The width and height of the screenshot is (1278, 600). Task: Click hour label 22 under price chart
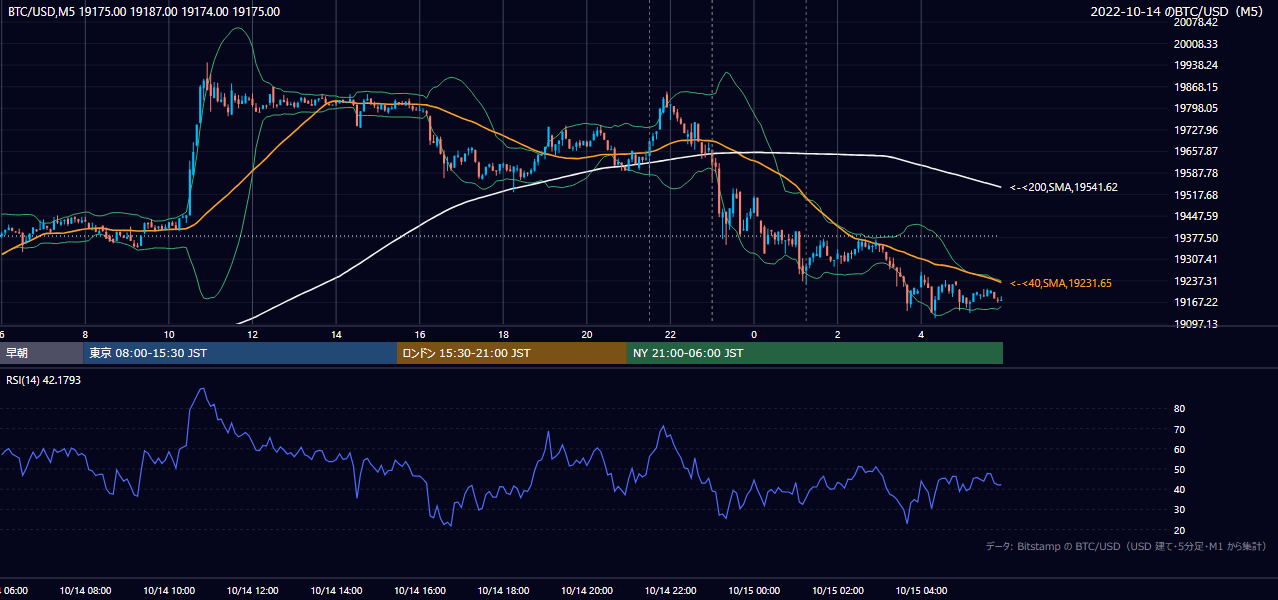tap(670, 334)
